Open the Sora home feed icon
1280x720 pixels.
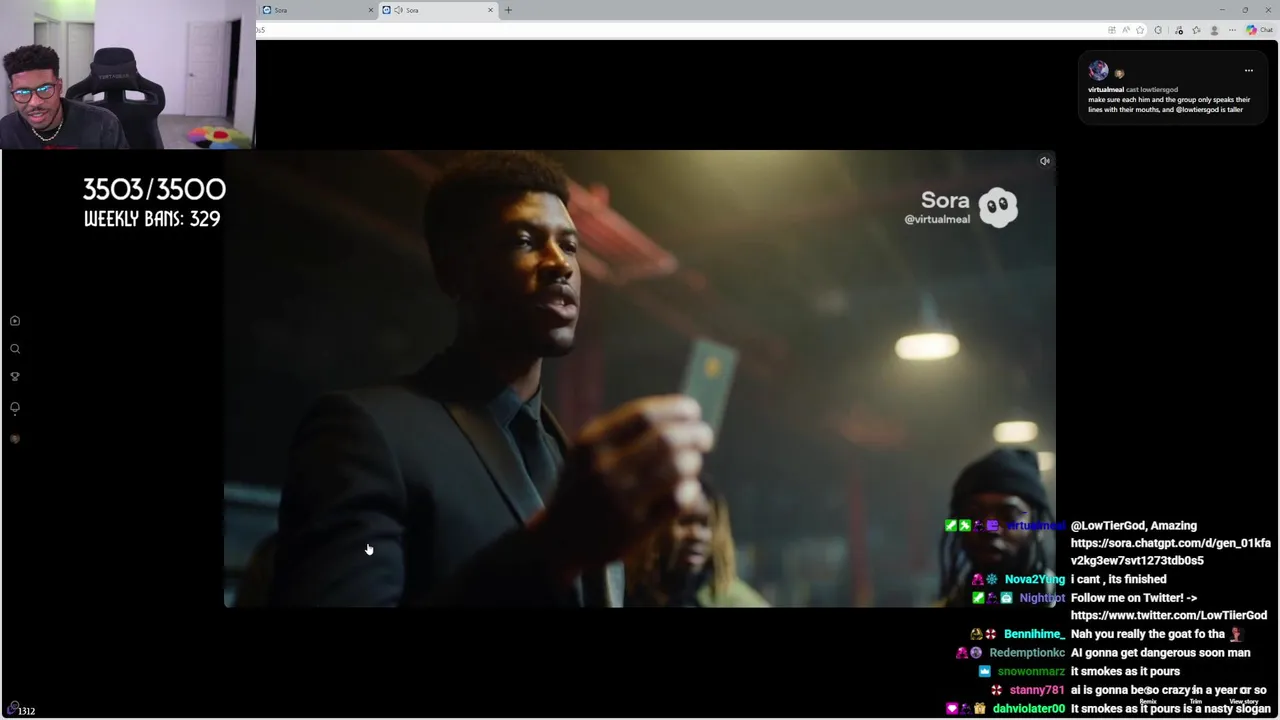15,321
